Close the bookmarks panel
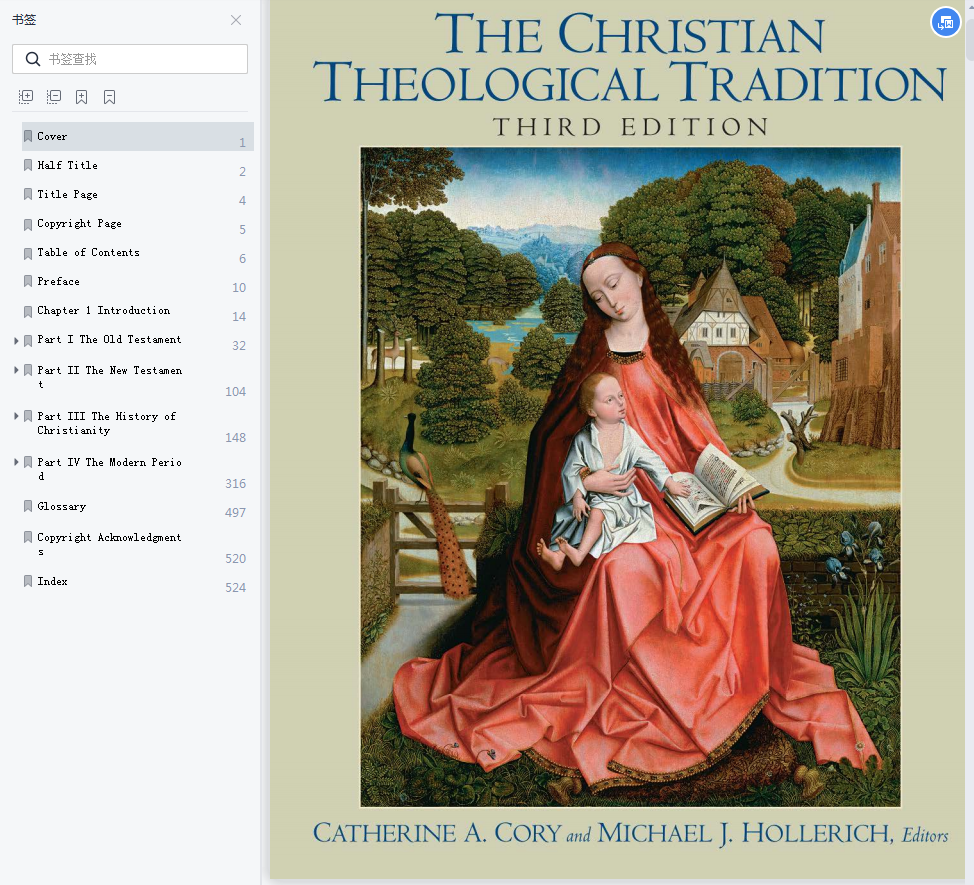The image size is (974, 885). (236, 20)
